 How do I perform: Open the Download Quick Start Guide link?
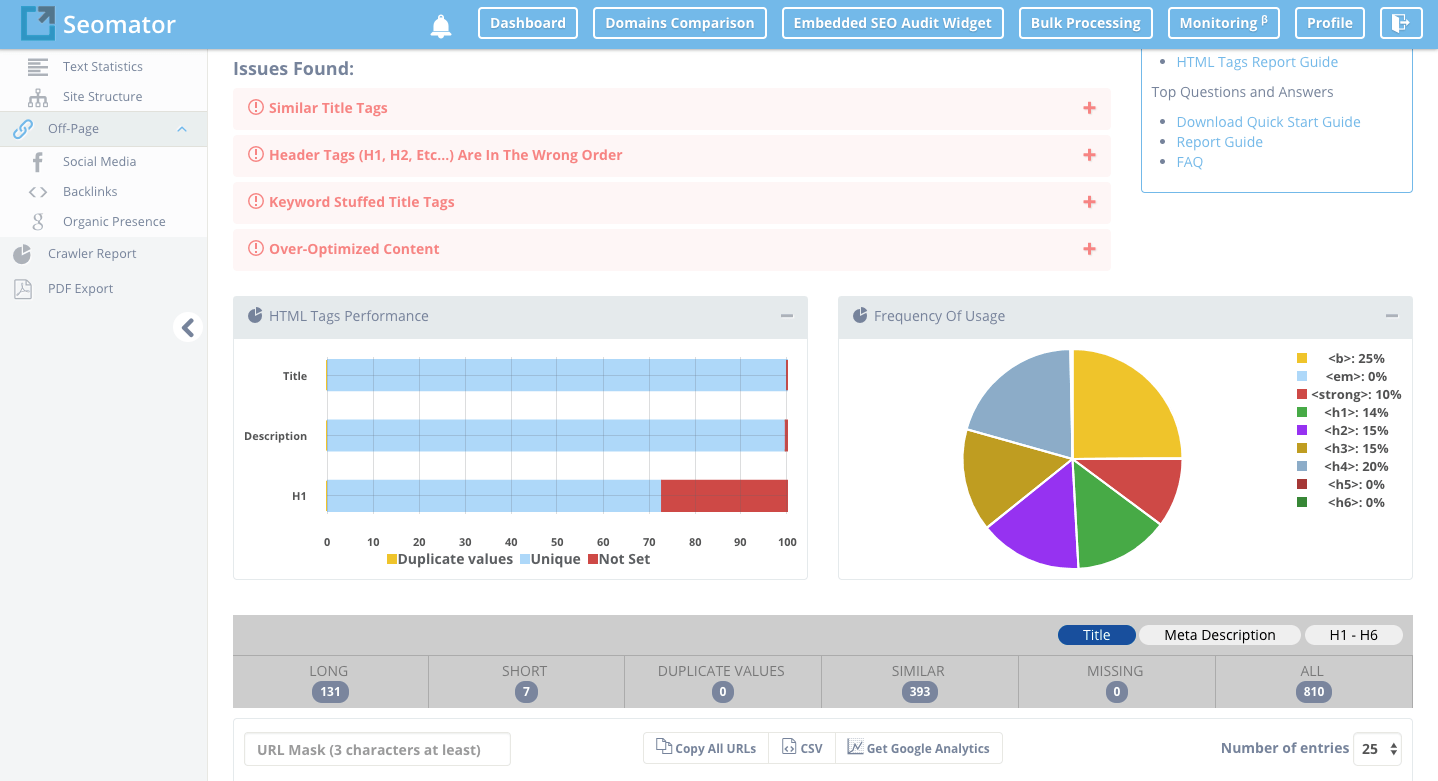(x=1268, y=122)
